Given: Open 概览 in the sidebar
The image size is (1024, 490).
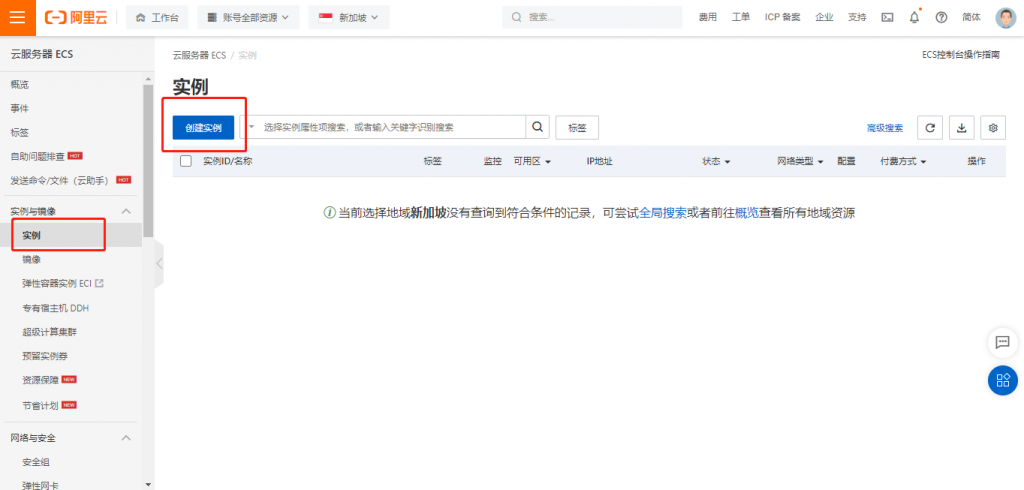Looking at the screenshot, I should point(20,84).
